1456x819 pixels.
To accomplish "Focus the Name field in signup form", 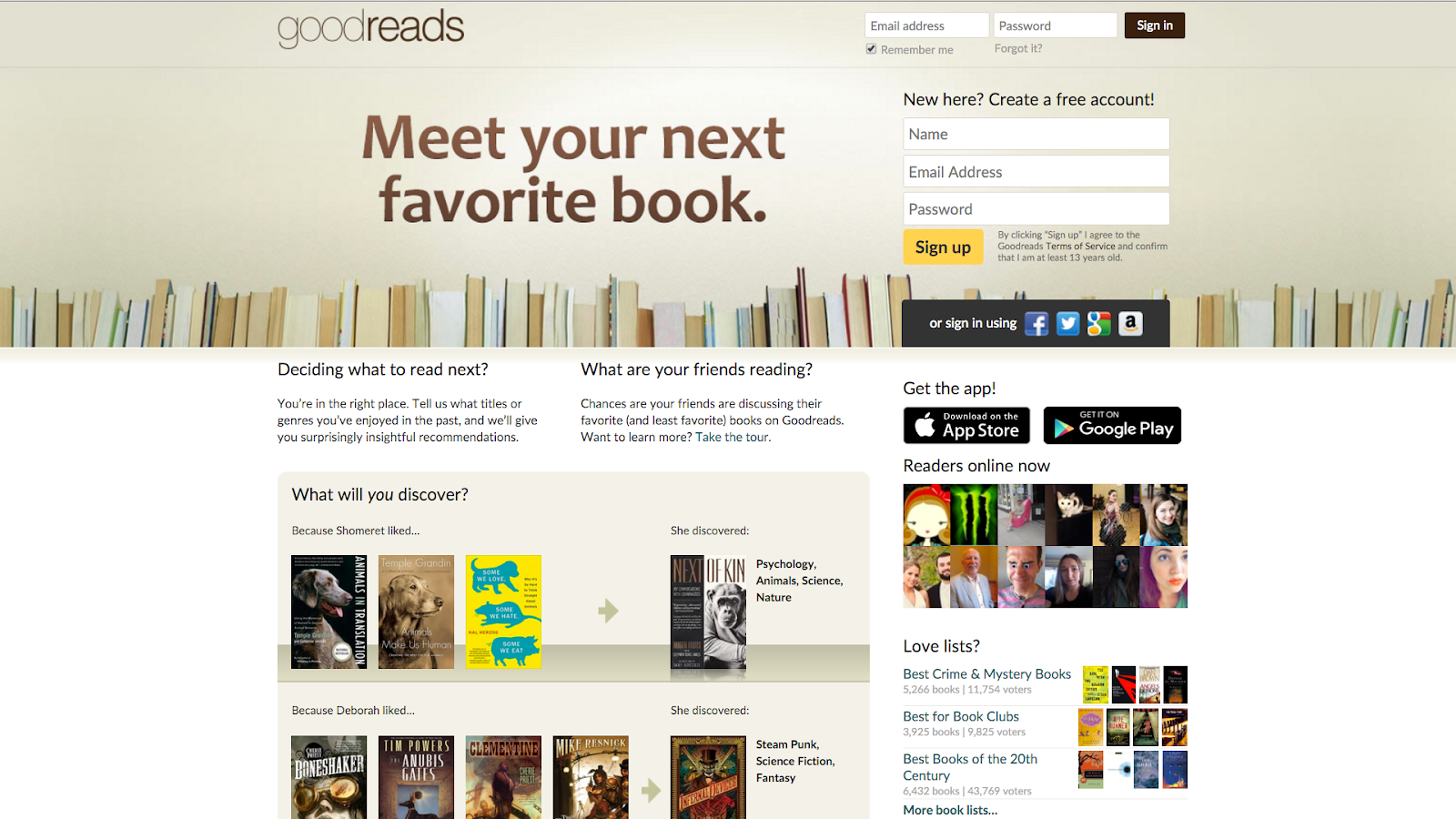I will point(1036,134).
